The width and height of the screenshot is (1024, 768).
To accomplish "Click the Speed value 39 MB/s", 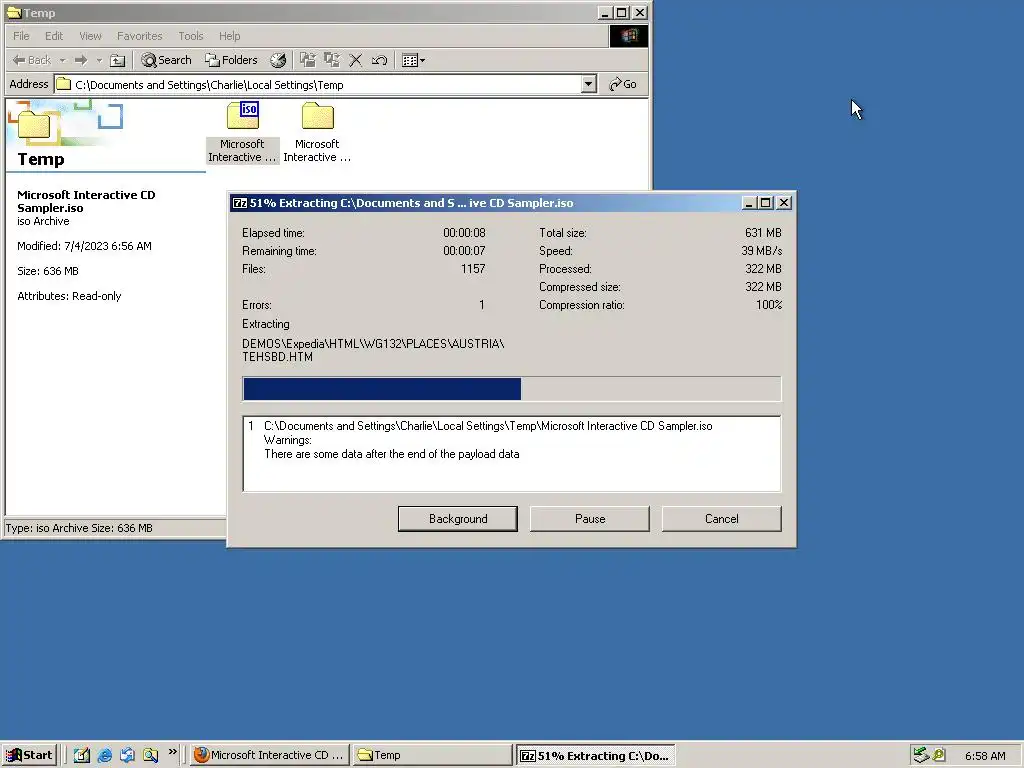I will pos(761,251).
